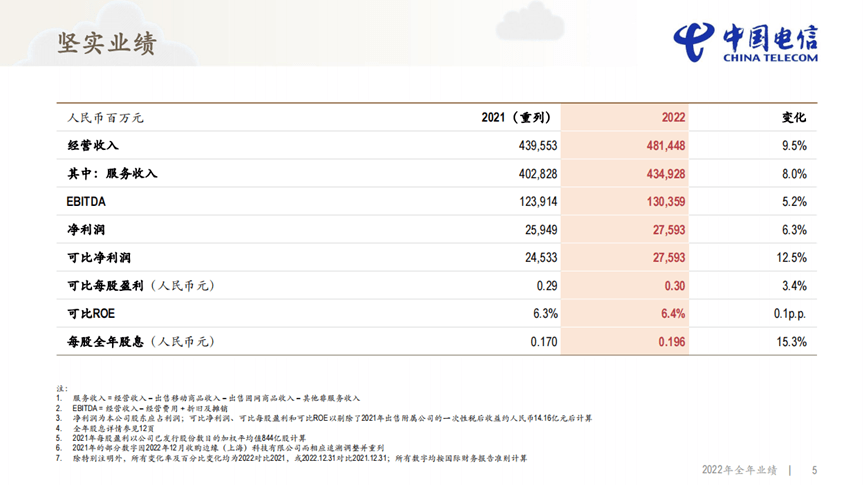
Task: Click the 2021（重列） column header
Action: pyautogui.click(x=516, y=117)
